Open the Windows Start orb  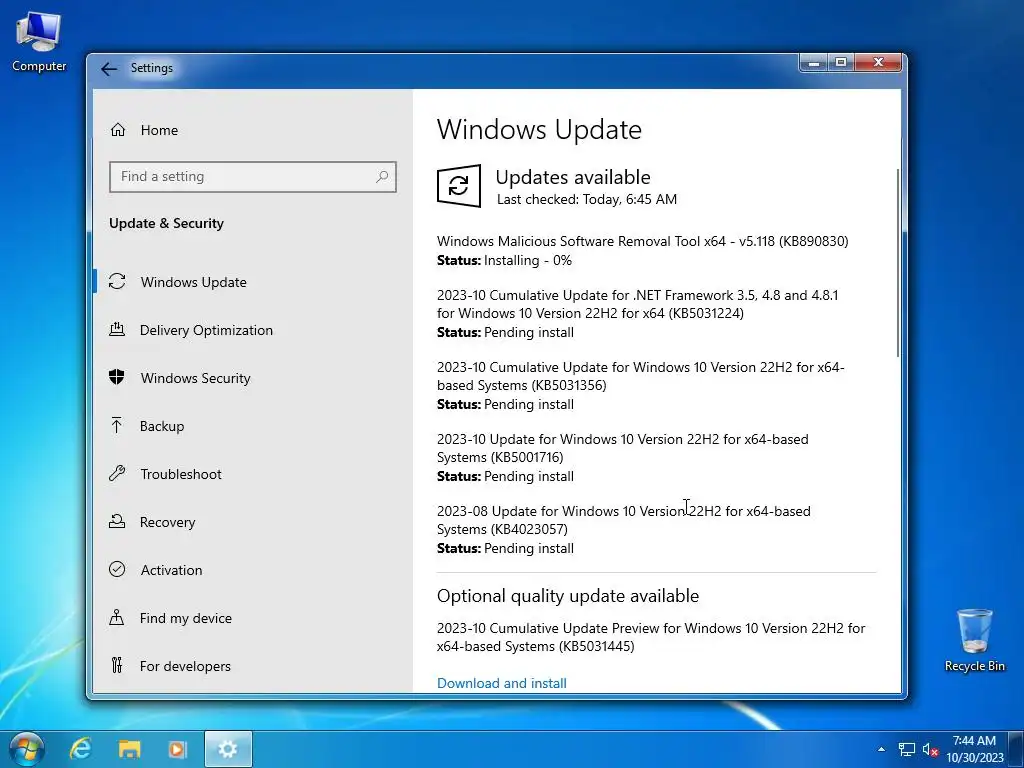click(27, 749)
